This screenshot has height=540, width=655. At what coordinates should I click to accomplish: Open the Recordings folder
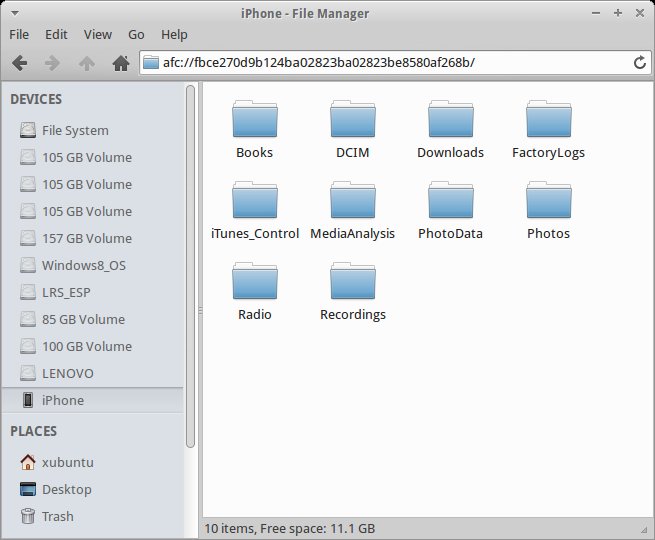tap(352, 282)
